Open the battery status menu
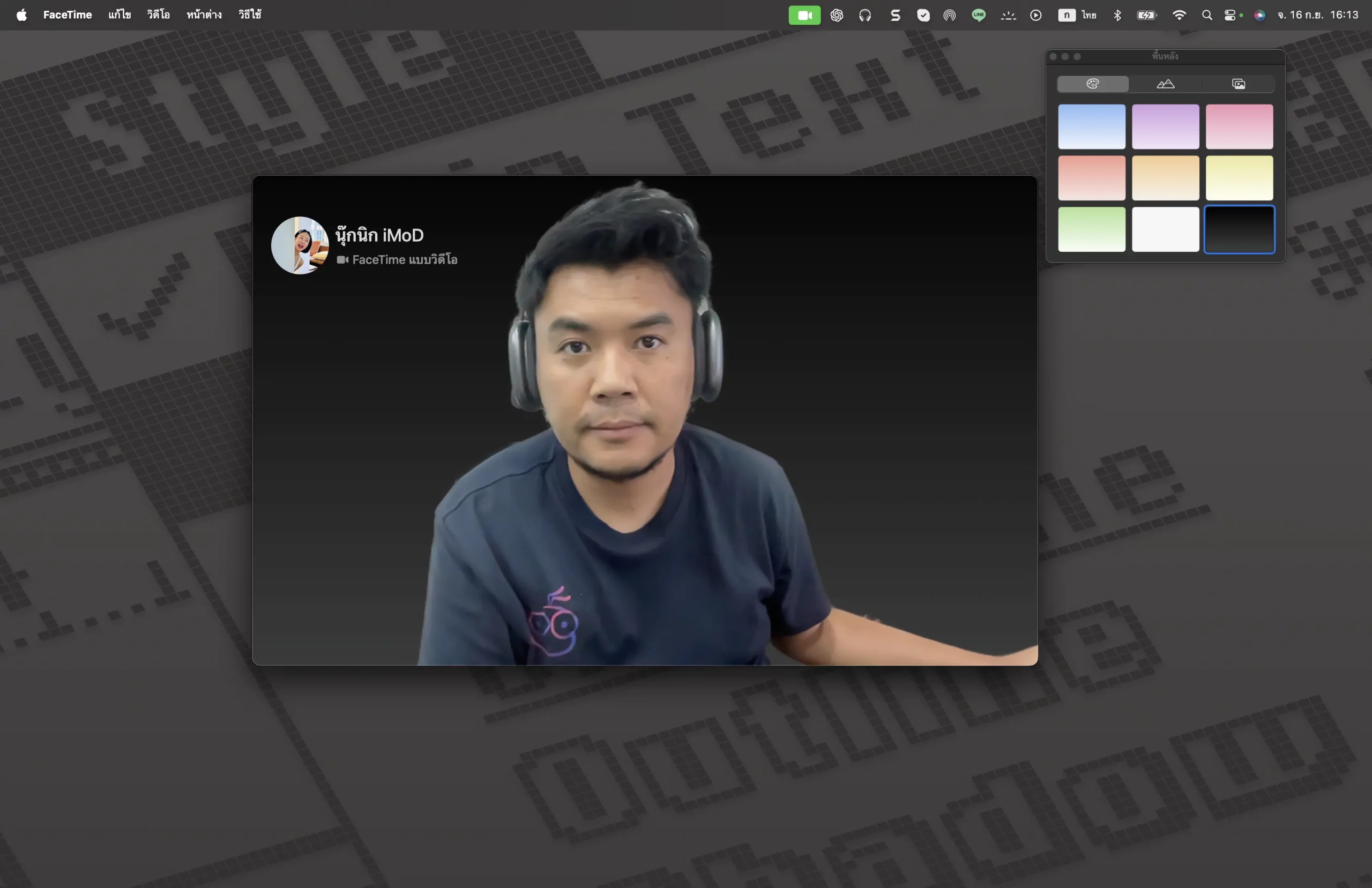The width and height of the screenshot is (1372, 888). click(1146, 16)
